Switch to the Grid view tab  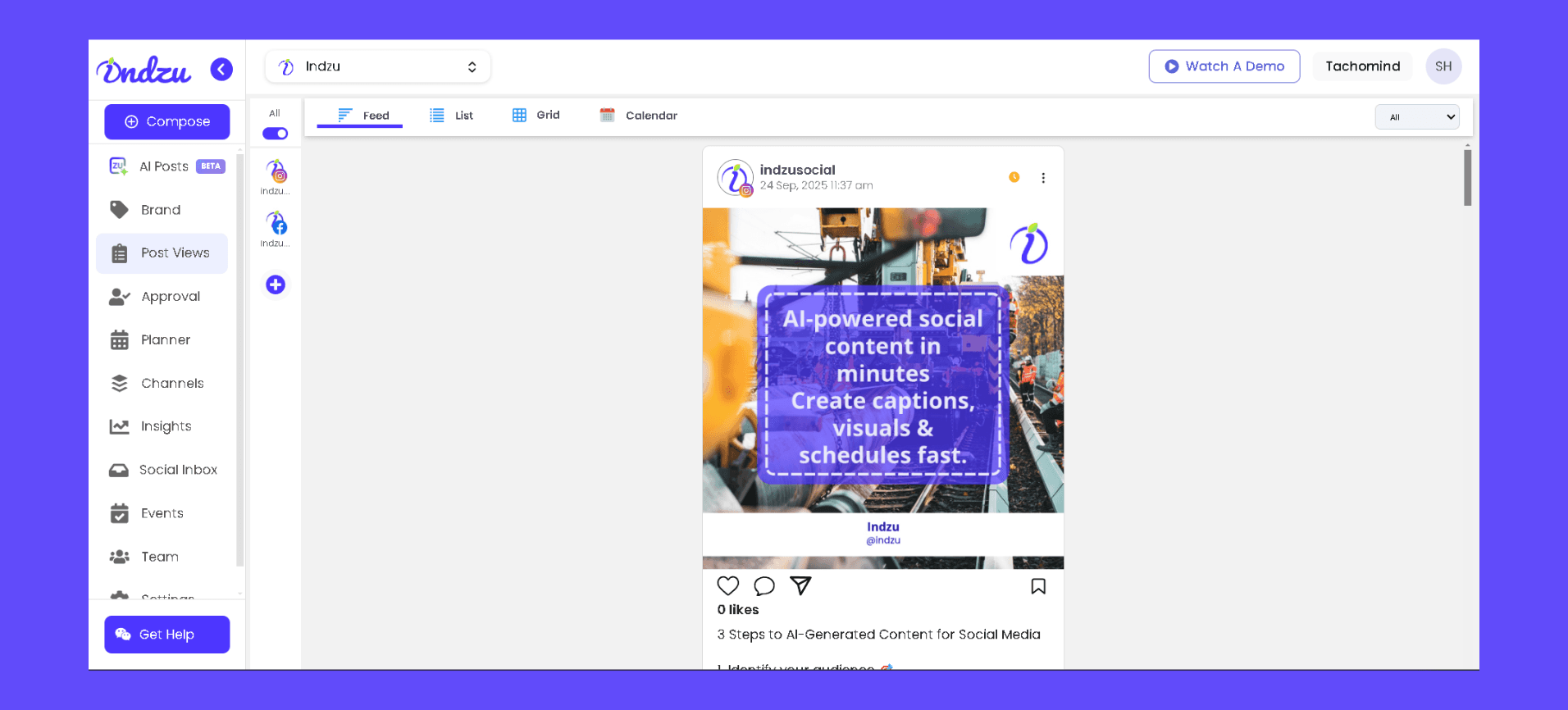pyautogui.click(x=536, y=115)
